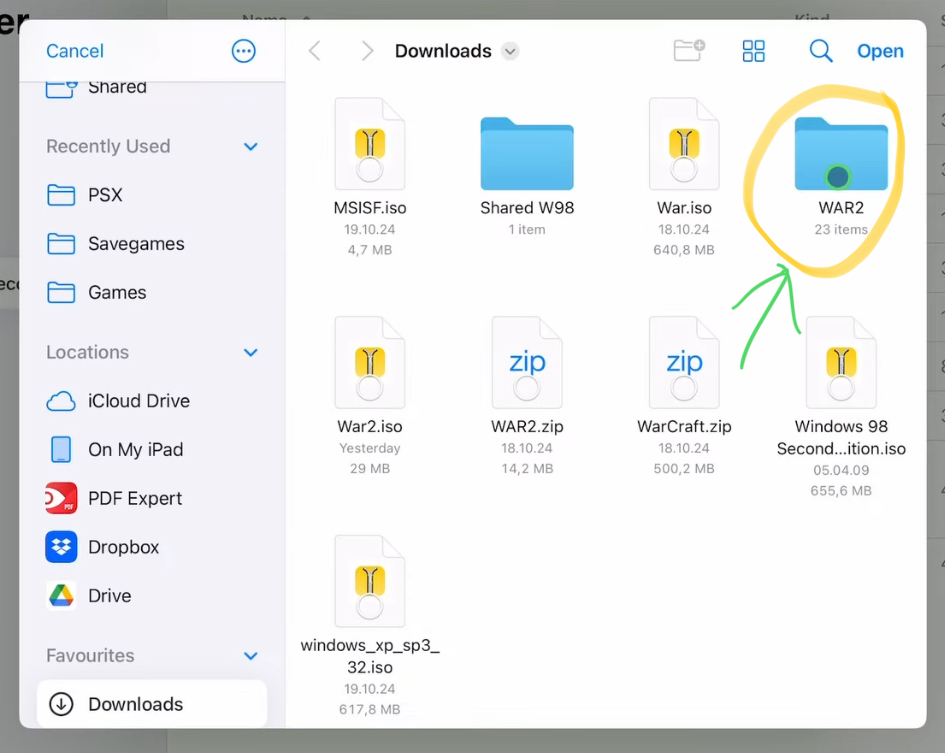Tap the Open button
This screenshot has width=945, height=753.
(880, 51)
